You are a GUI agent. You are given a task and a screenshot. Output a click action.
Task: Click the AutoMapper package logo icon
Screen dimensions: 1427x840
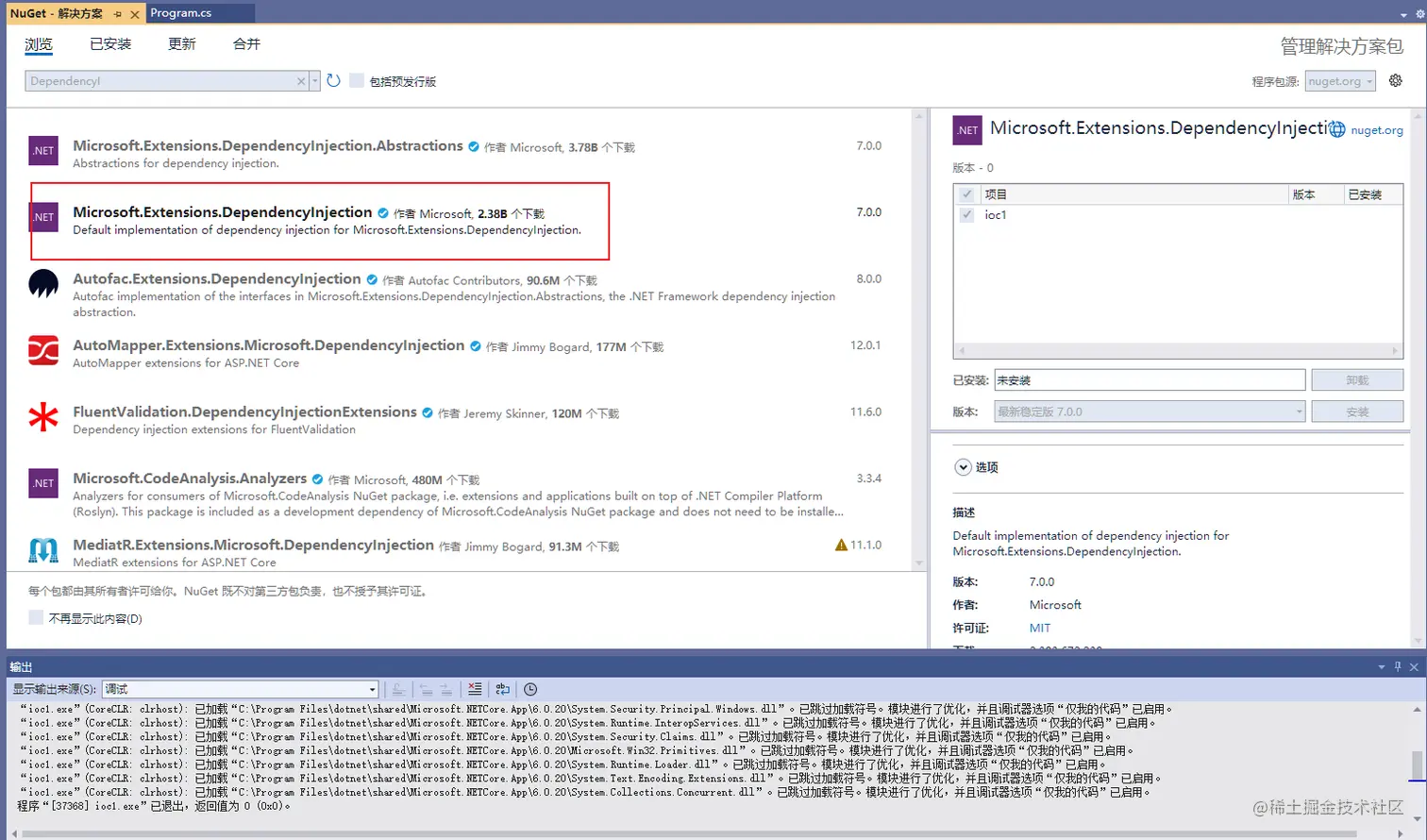[x=43, y=350]
